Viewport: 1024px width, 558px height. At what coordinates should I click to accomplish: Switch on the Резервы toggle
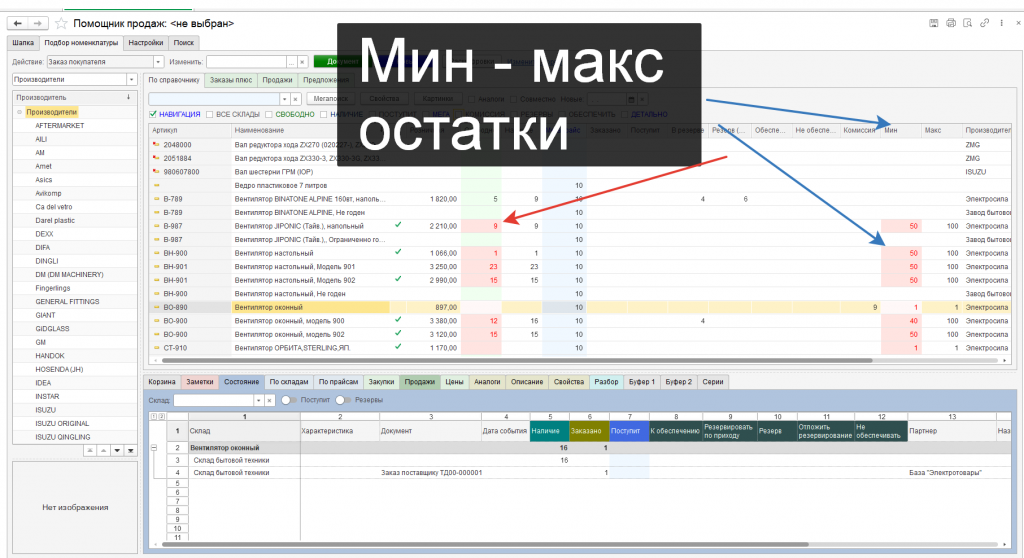(343, 400)
